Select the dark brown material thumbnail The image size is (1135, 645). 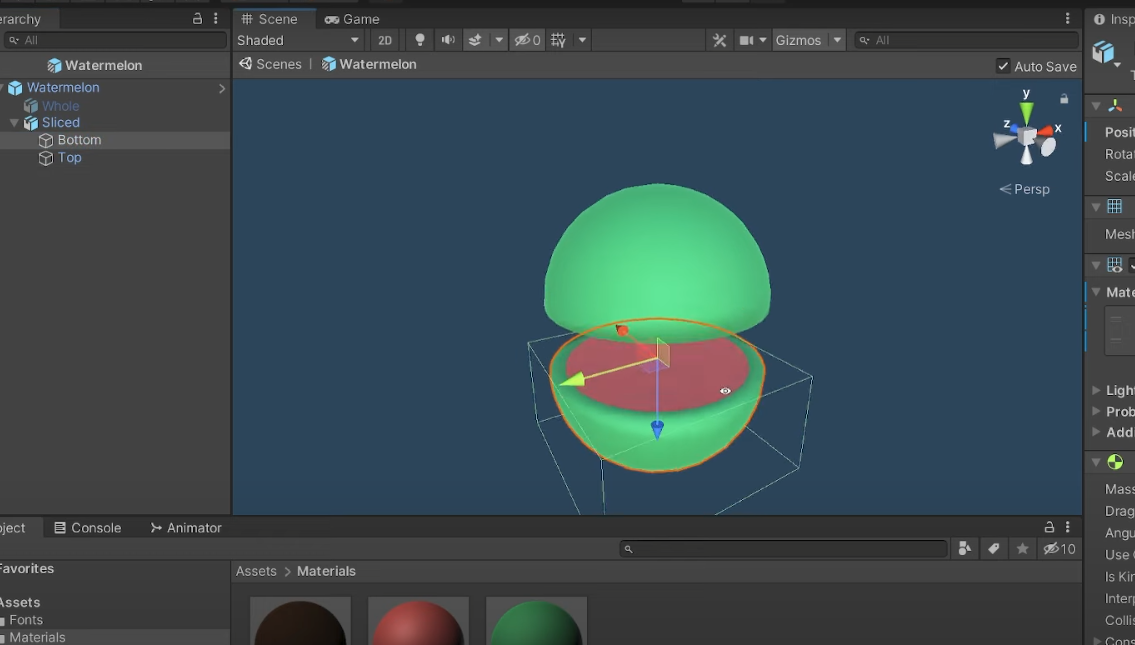point(300,621)
